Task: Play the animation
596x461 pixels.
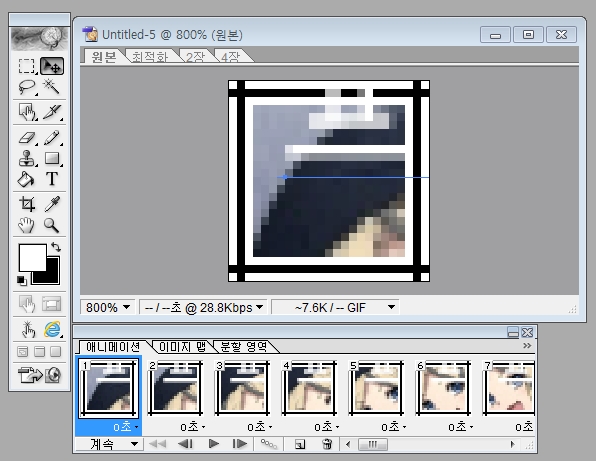Action: 214,444
